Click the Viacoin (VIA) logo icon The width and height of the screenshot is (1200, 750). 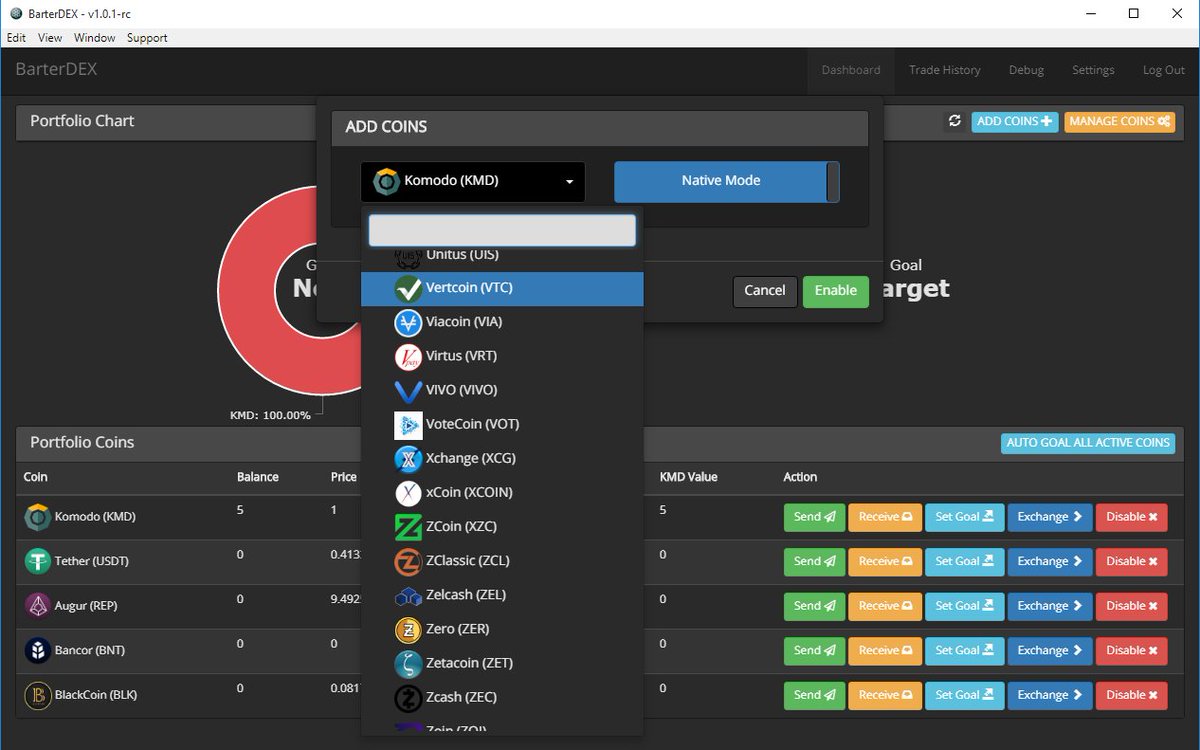pos(408,323)
